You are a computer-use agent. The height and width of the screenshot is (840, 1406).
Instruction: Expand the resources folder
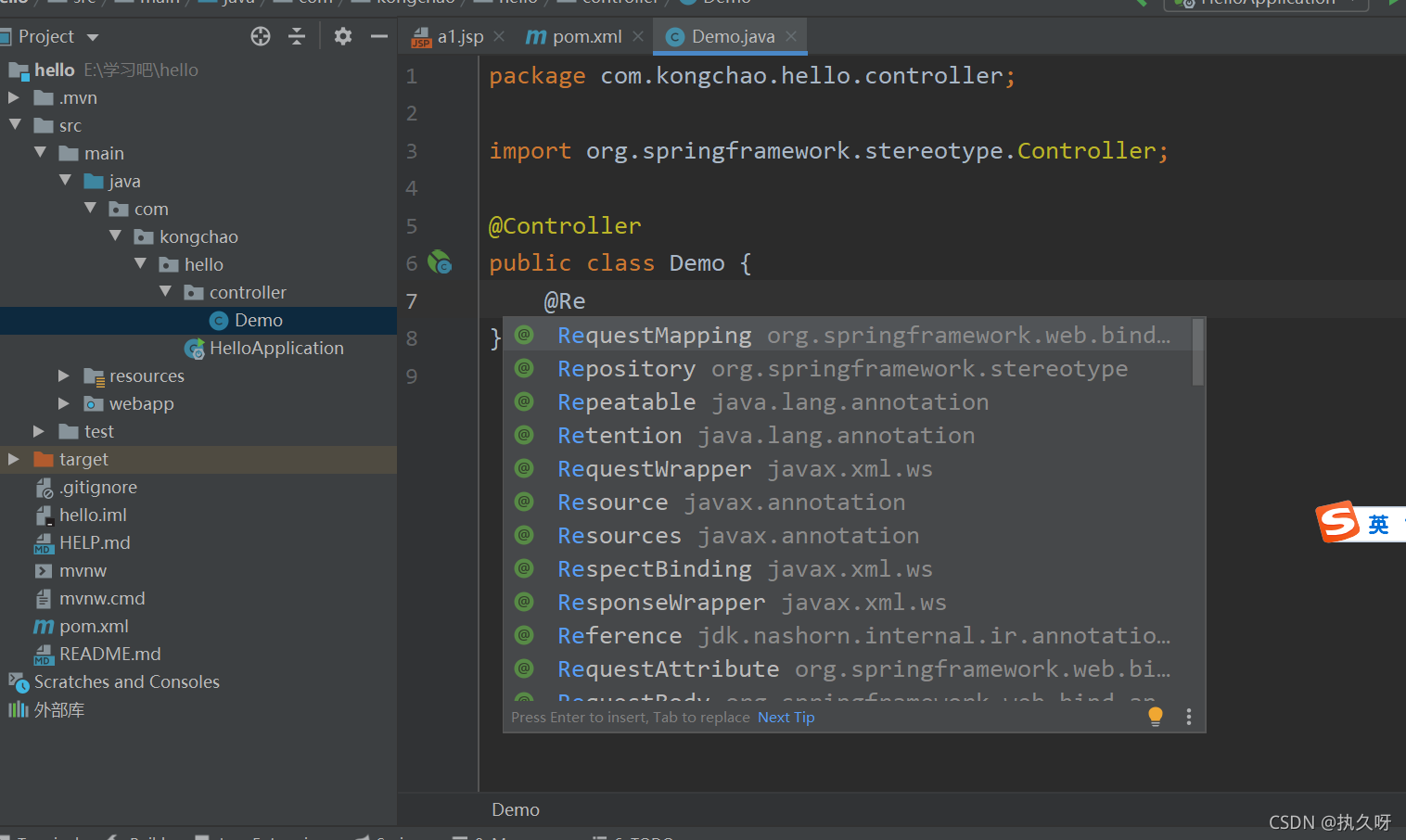coord(64,375)
